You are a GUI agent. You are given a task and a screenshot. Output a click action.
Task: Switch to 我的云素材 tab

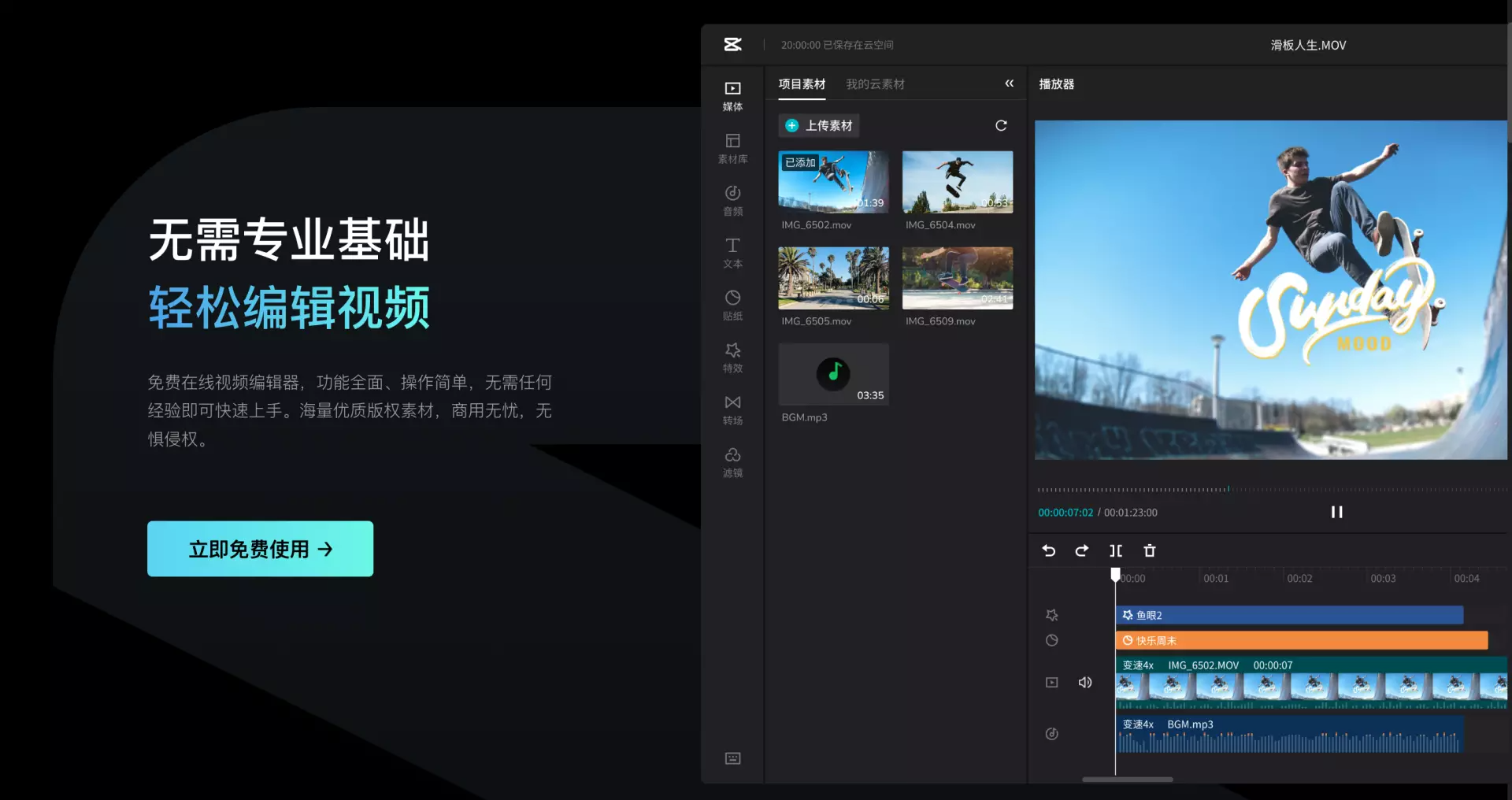pos(875,84)
